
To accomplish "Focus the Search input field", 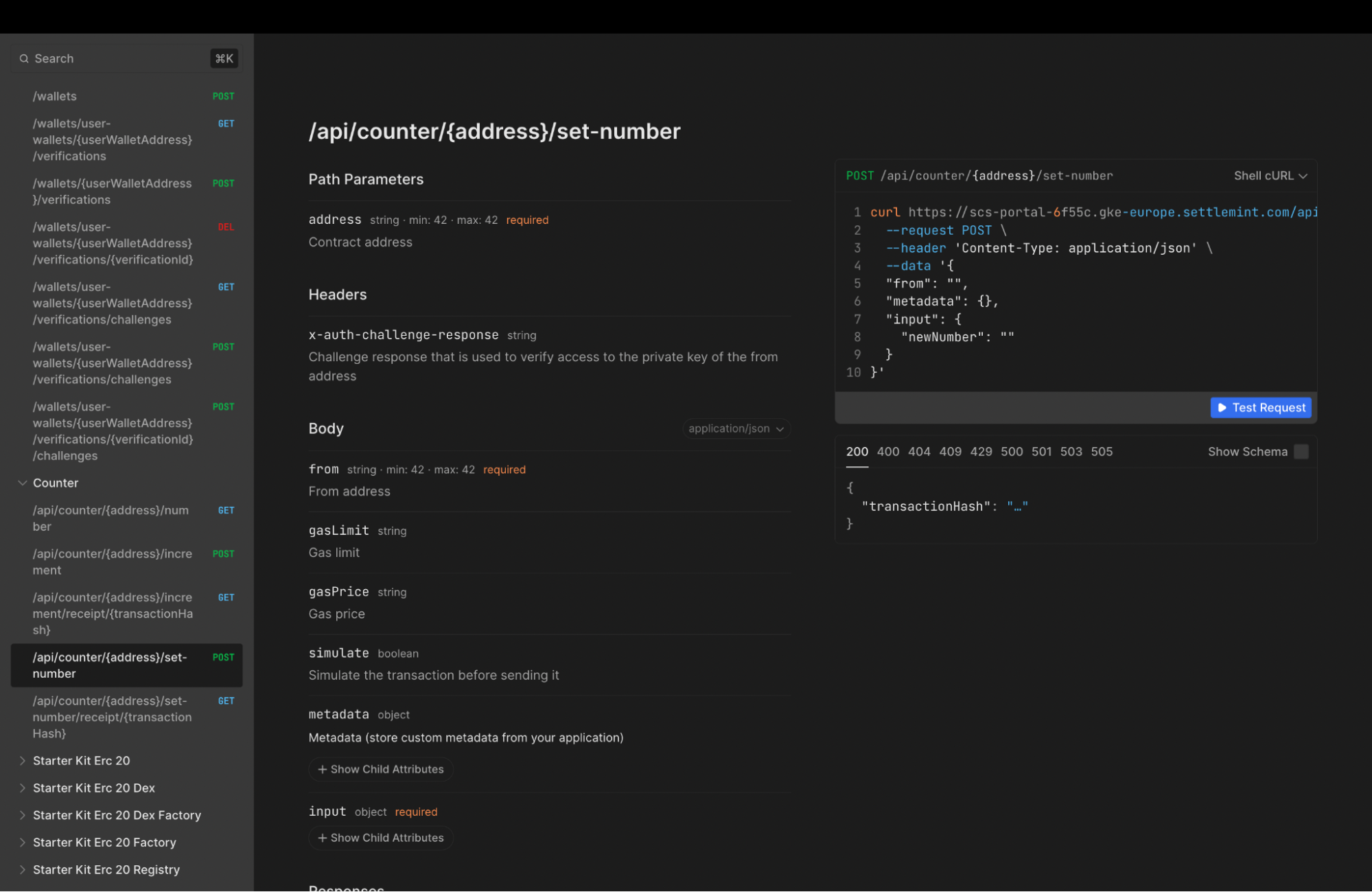I will click(127, 59).
